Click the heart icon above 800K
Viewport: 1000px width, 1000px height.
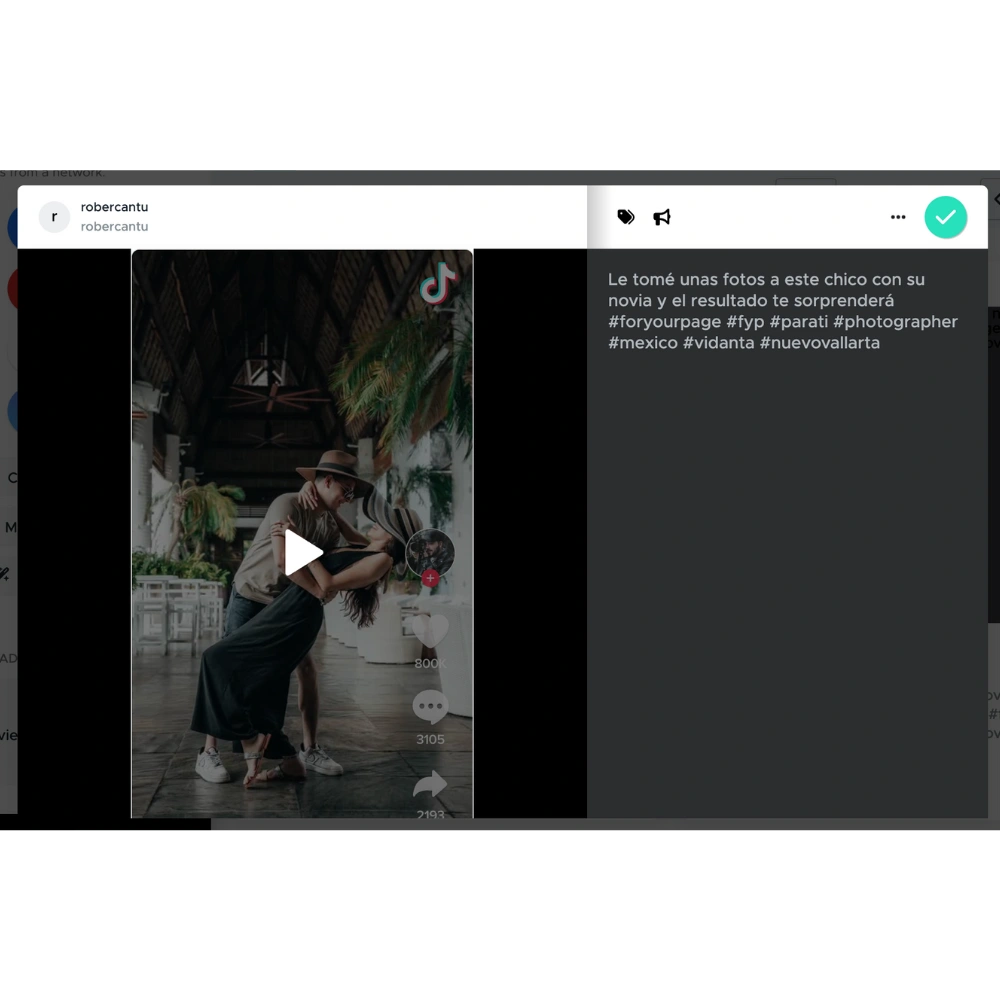click(430, 631)
